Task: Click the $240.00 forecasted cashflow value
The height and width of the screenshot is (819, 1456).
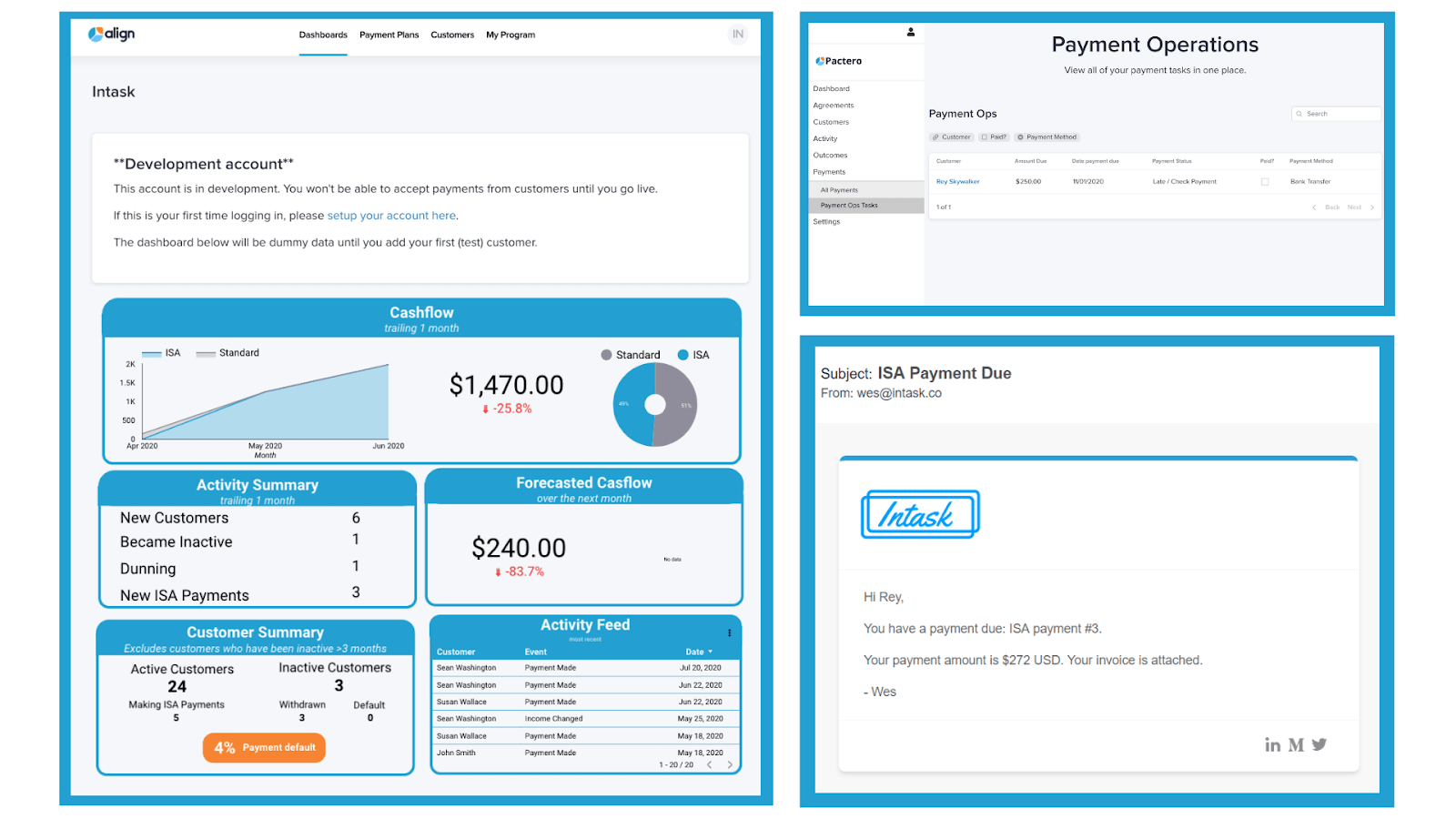Action: 519,548
